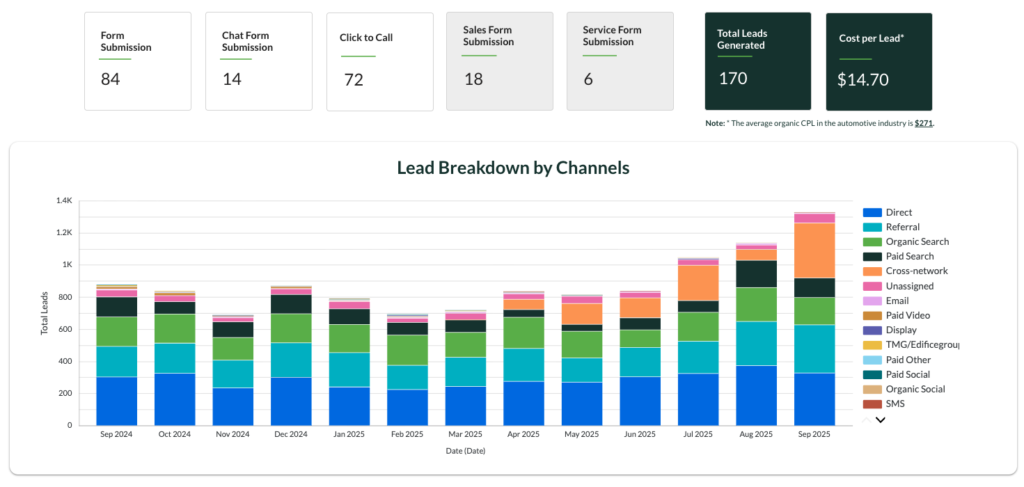Toggle Paid Search legend entry
Screen dimensions: 1024x487
coord(910,257)
